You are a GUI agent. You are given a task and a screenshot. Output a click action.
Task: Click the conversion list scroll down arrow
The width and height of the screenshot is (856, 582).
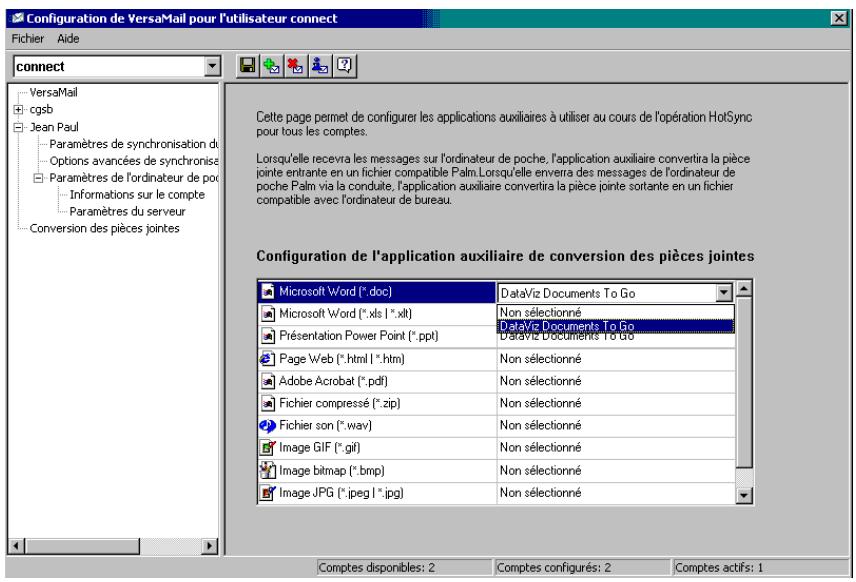pos(744,495)
